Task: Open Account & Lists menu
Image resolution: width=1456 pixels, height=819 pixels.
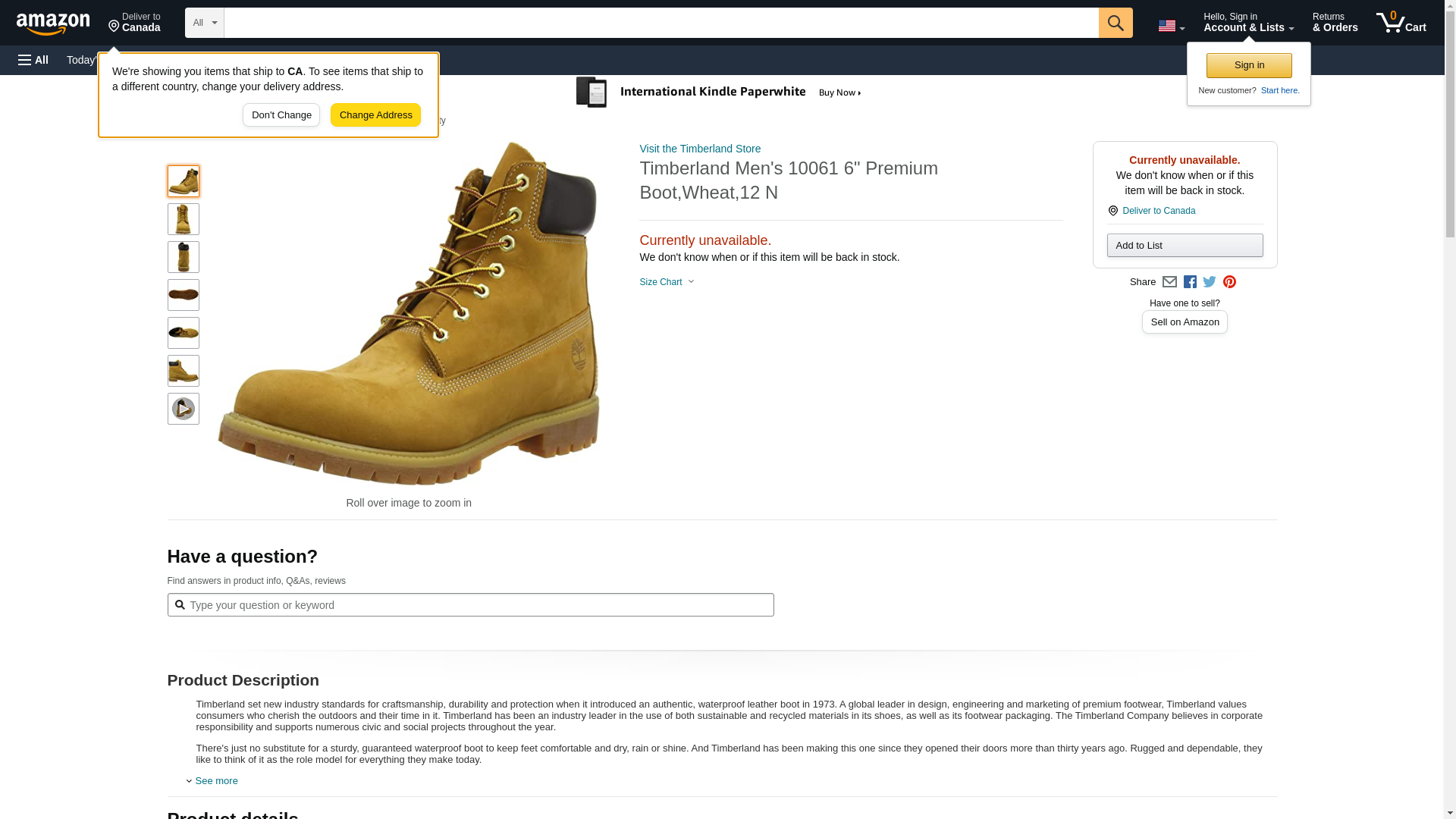Action: click(x=1248, y=23)
